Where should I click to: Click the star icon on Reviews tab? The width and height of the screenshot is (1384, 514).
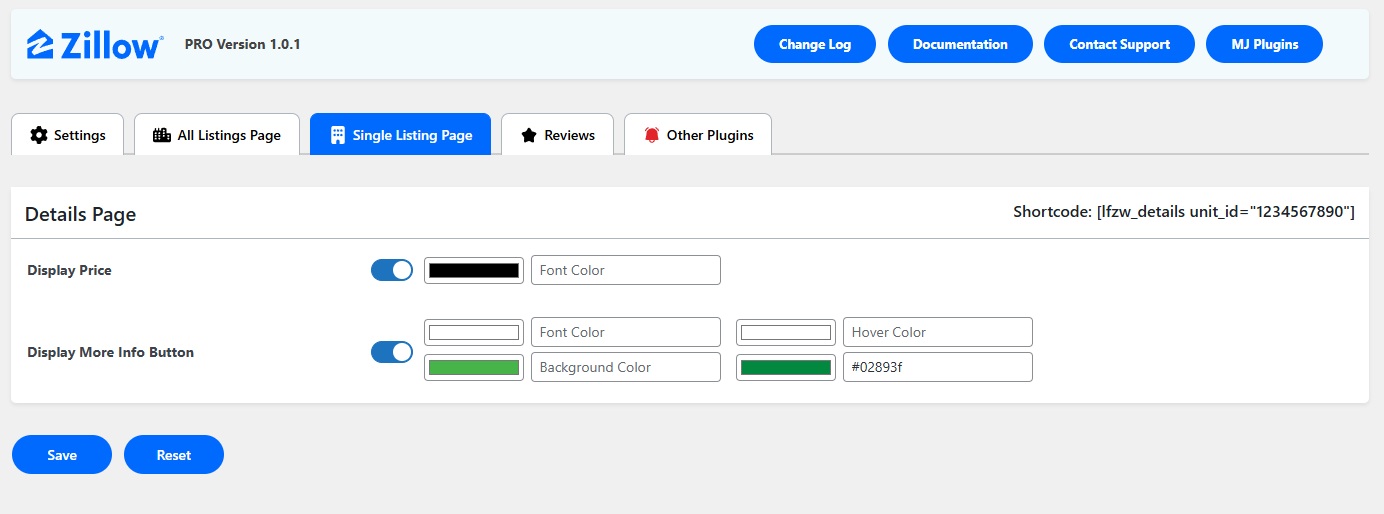coord(529,135)
